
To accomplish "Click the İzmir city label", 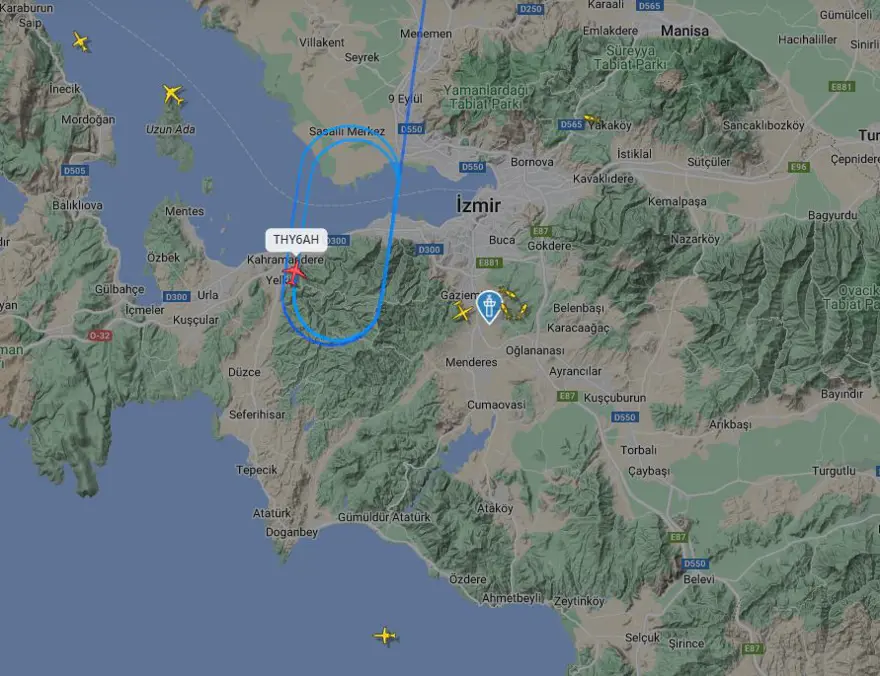I will (478, 205).
